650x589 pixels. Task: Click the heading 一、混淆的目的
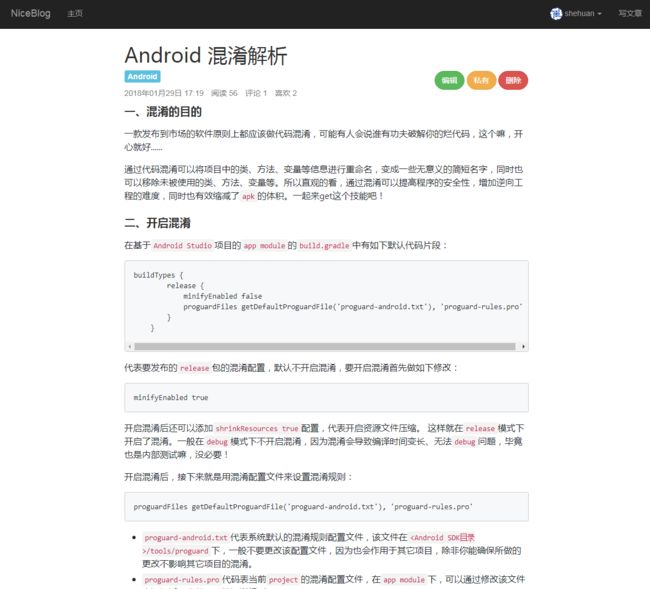(x=163, y=112)
